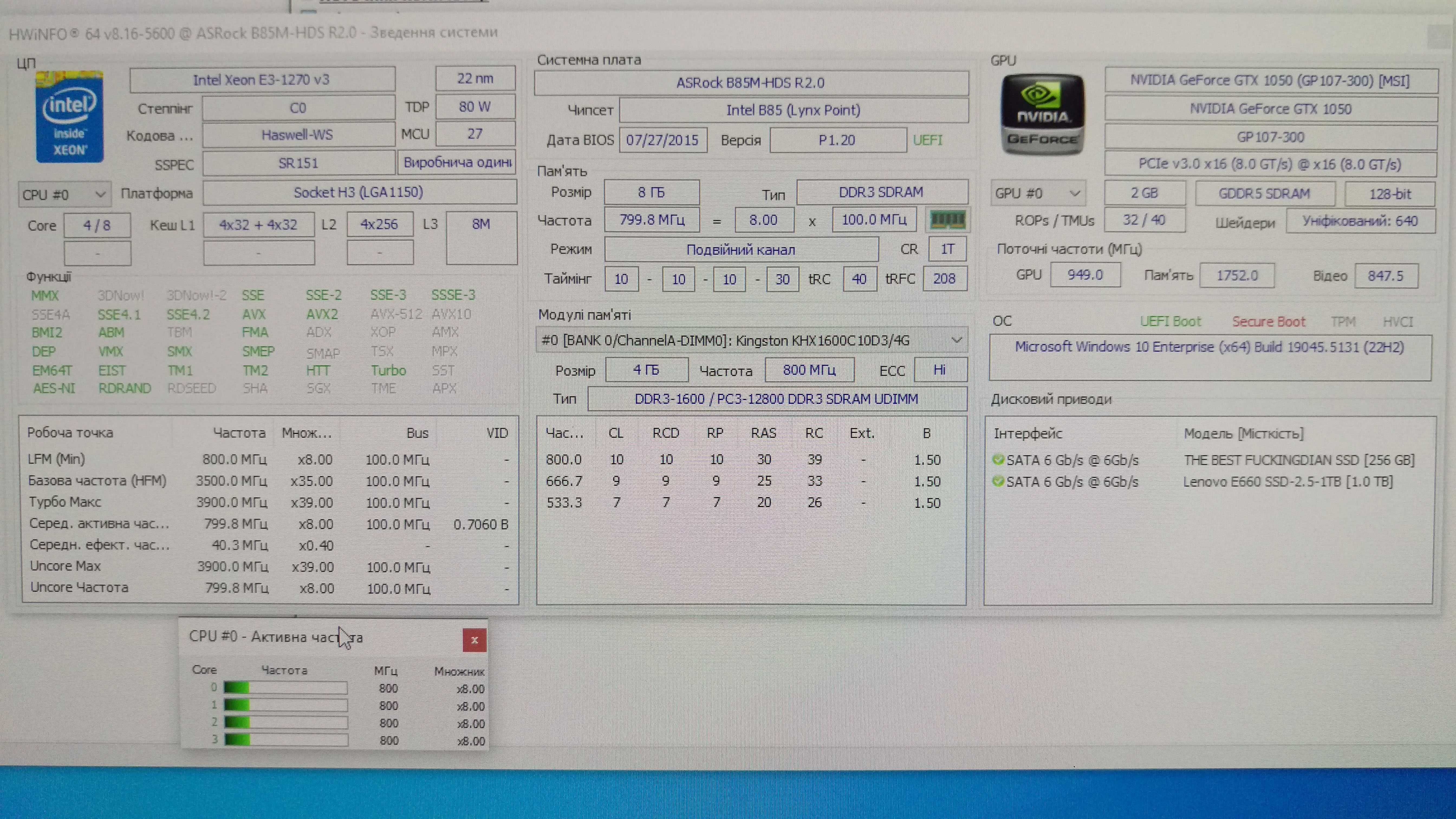Click the AVX2 feature flag
1456x819 pixels.
[322, 314]
